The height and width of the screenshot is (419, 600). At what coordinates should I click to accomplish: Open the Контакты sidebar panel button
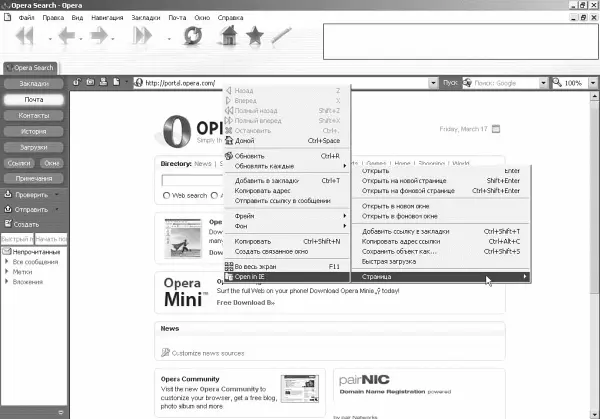(x=34, y=116)
